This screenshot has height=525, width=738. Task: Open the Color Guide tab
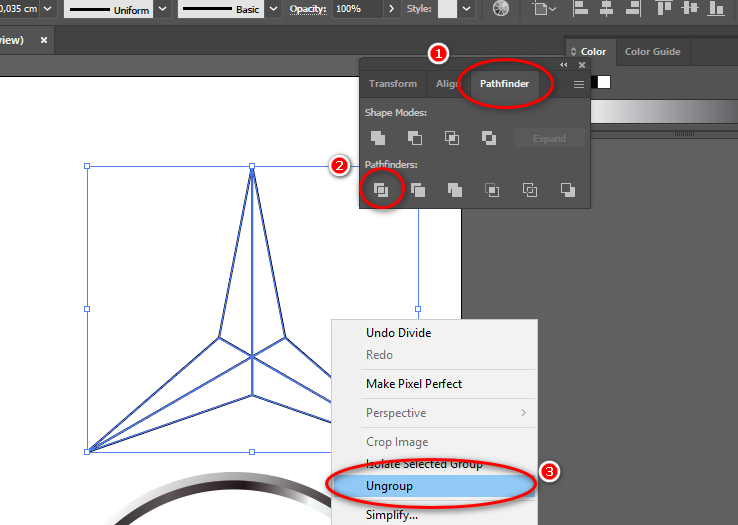652,52
